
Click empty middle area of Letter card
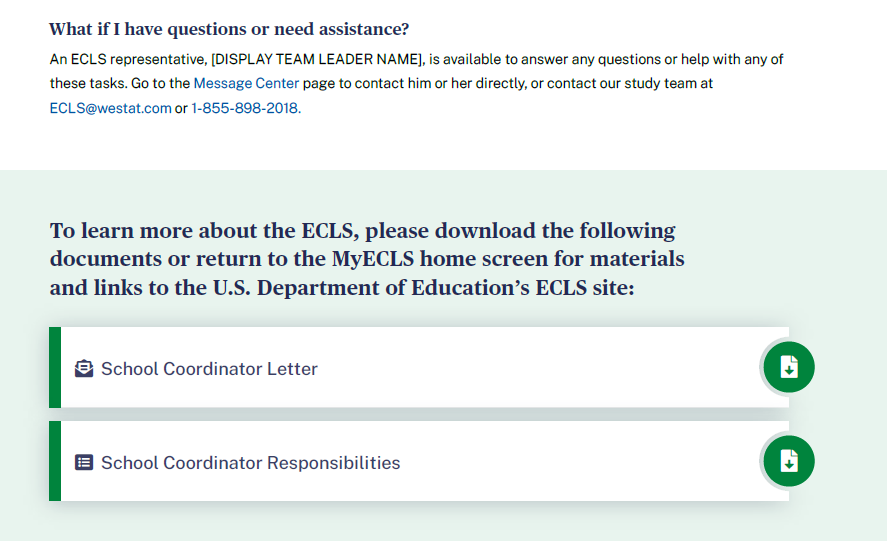[x=540, y=367]
